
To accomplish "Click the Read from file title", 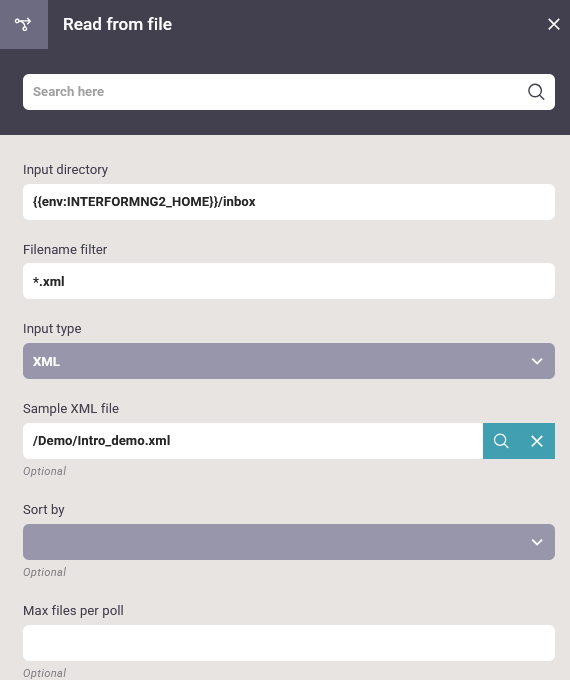I will coord(118,24).
